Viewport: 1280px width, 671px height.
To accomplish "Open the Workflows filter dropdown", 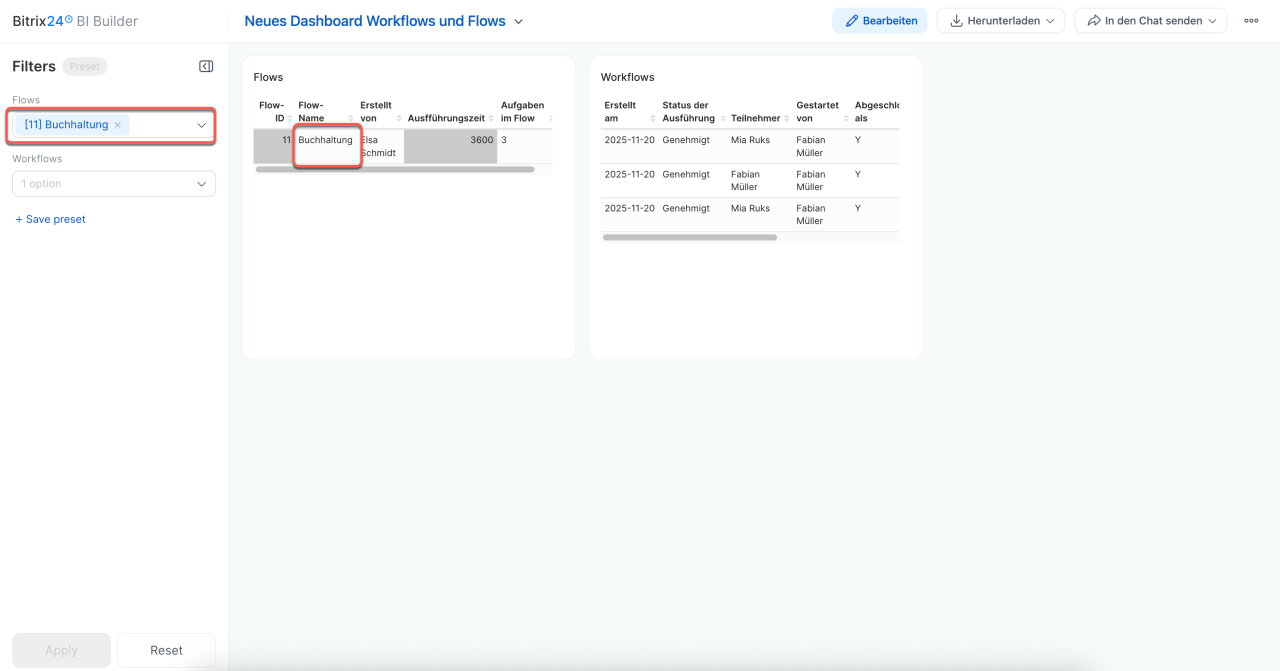I will [x=201, y=184].
